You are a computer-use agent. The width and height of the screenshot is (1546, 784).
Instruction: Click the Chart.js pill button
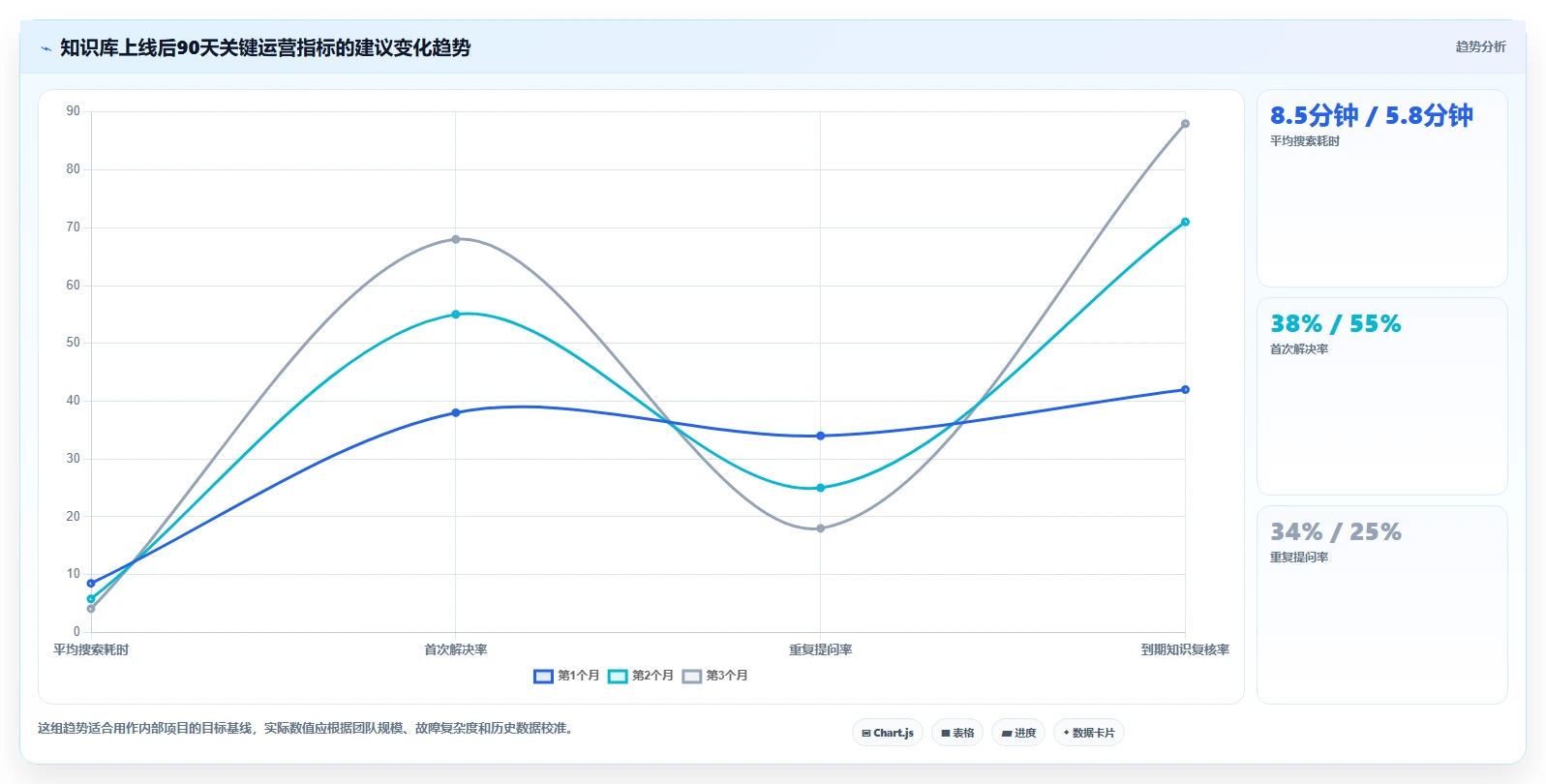(888, 733)
